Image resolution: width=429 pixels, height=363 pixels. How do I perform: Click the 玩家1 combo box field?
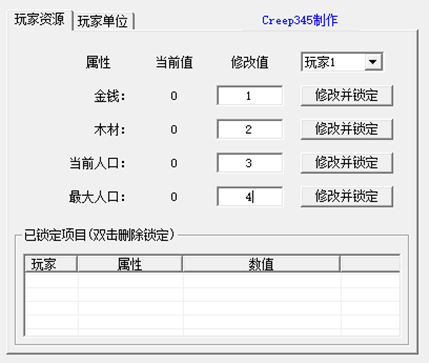tap(342, 62)
